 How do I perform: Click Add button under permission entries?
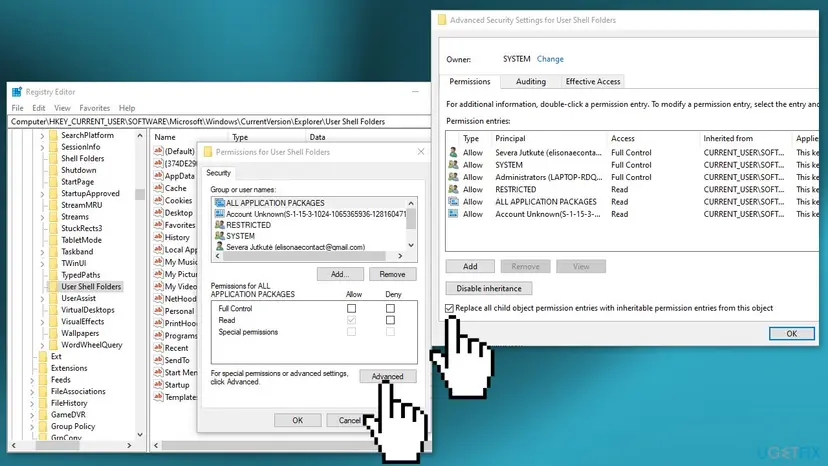coord(470,266)
